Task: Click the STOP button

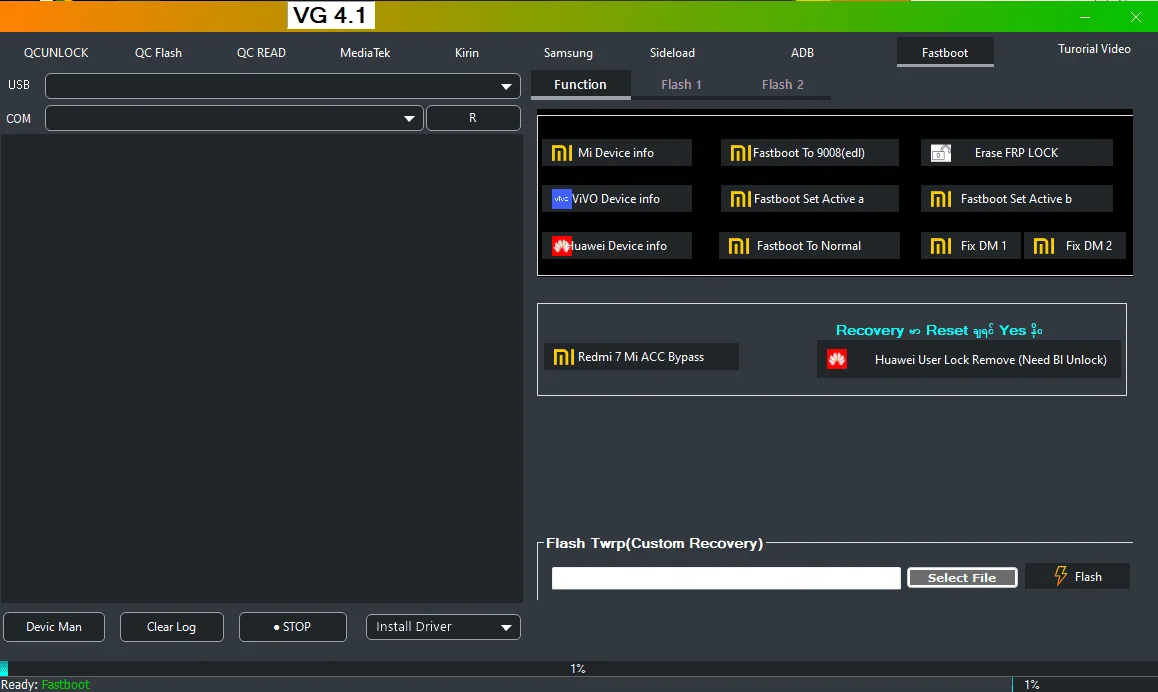Action: coord(292,627)
